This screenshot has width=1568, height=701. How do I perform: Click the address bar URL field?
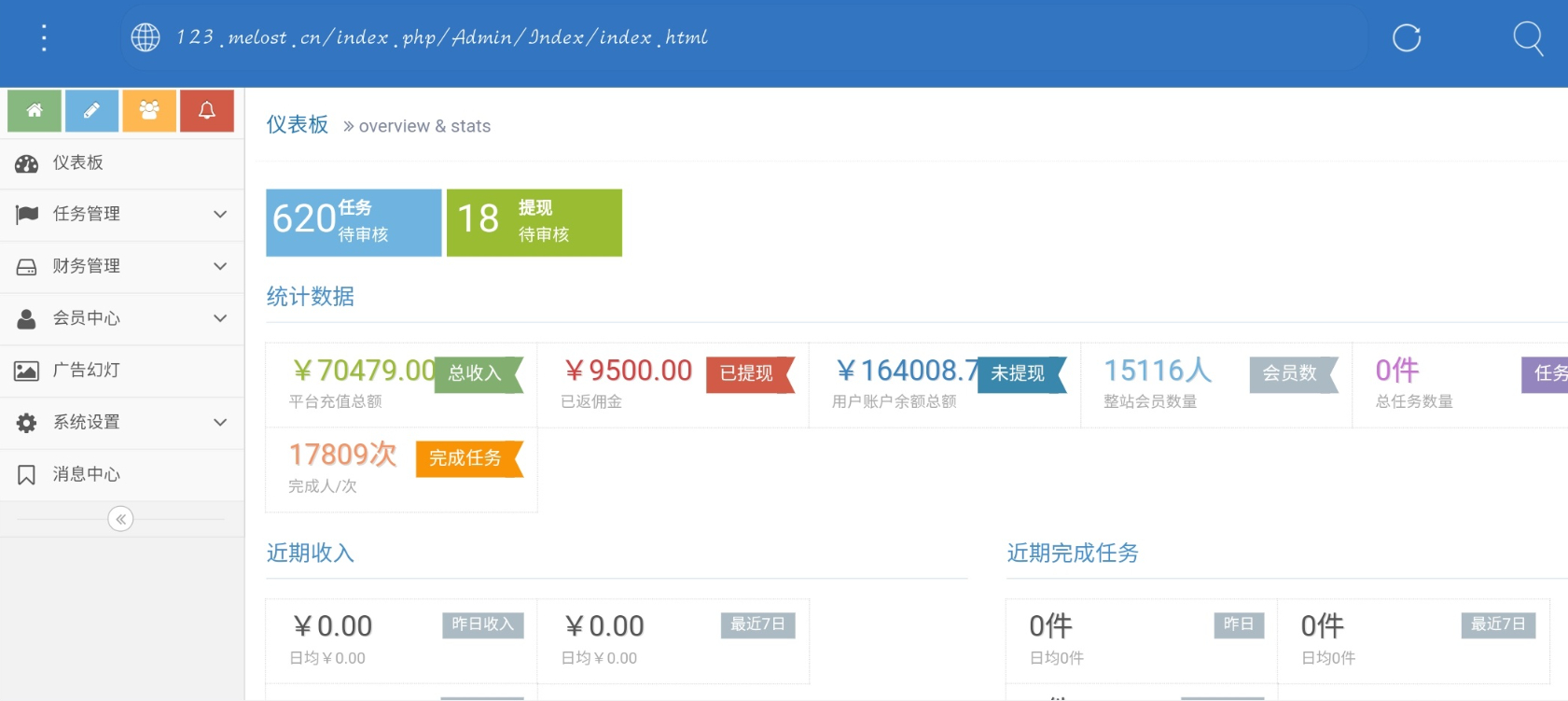tap(742, 37)
